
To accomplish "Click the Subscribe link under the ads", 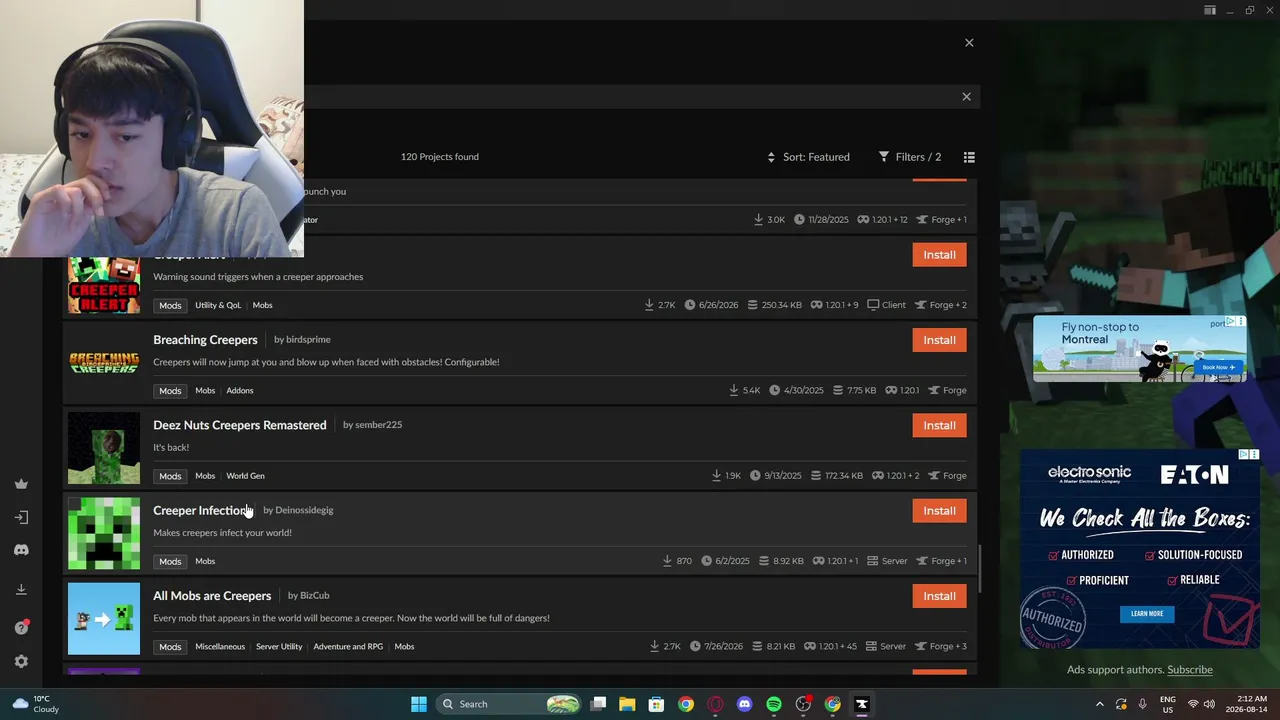I will click(x=1190, y=670).
